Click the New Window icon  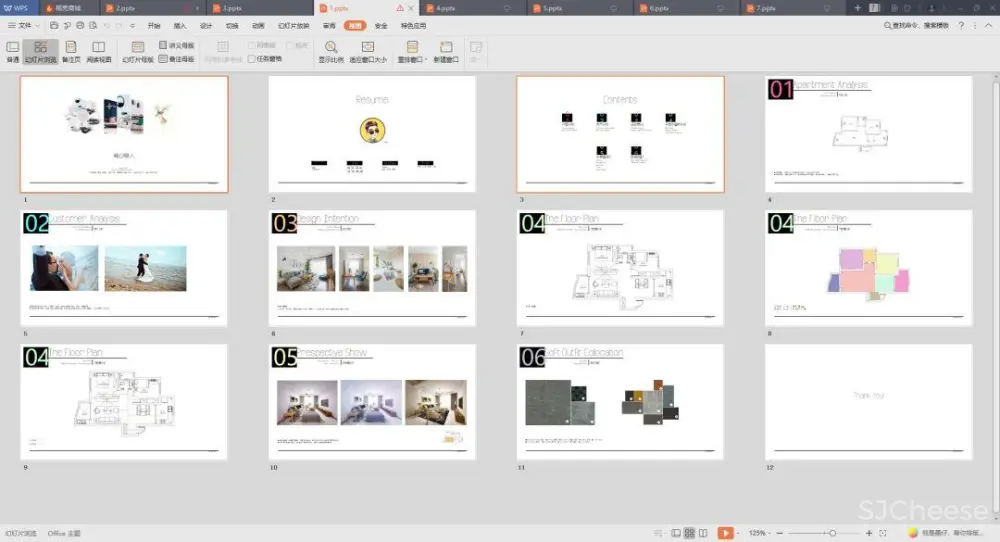click(x=446, y=47)
